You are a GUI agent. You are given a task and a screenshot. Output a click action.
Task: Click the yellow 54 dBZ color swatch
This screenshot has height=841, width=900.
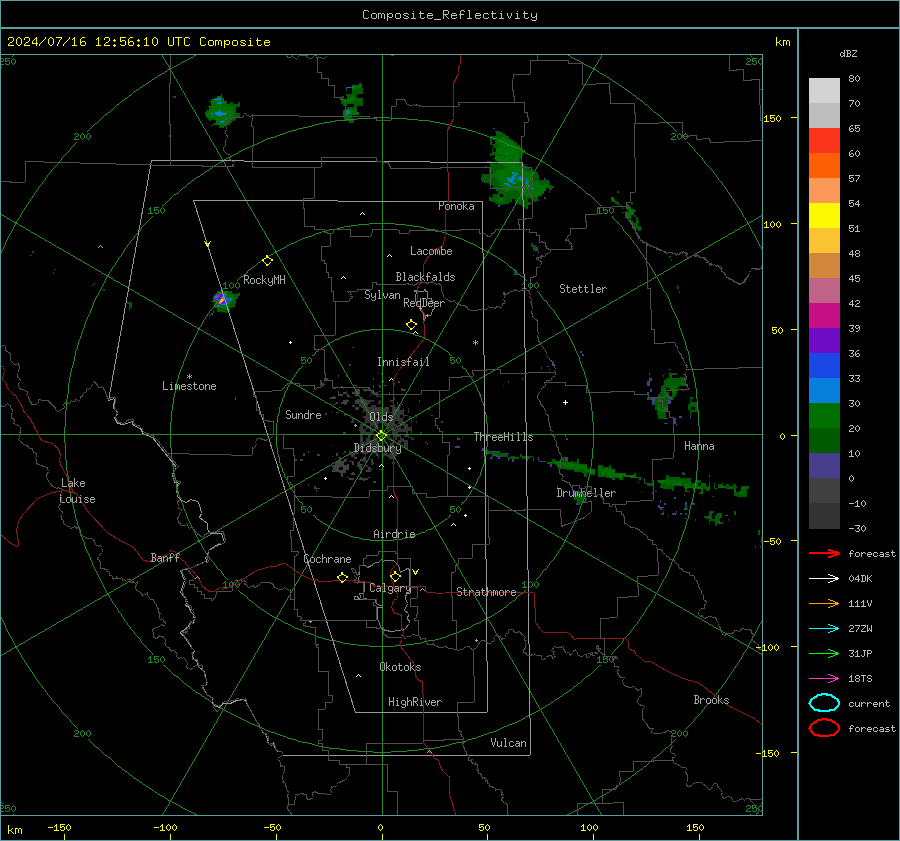coord(824,215)
